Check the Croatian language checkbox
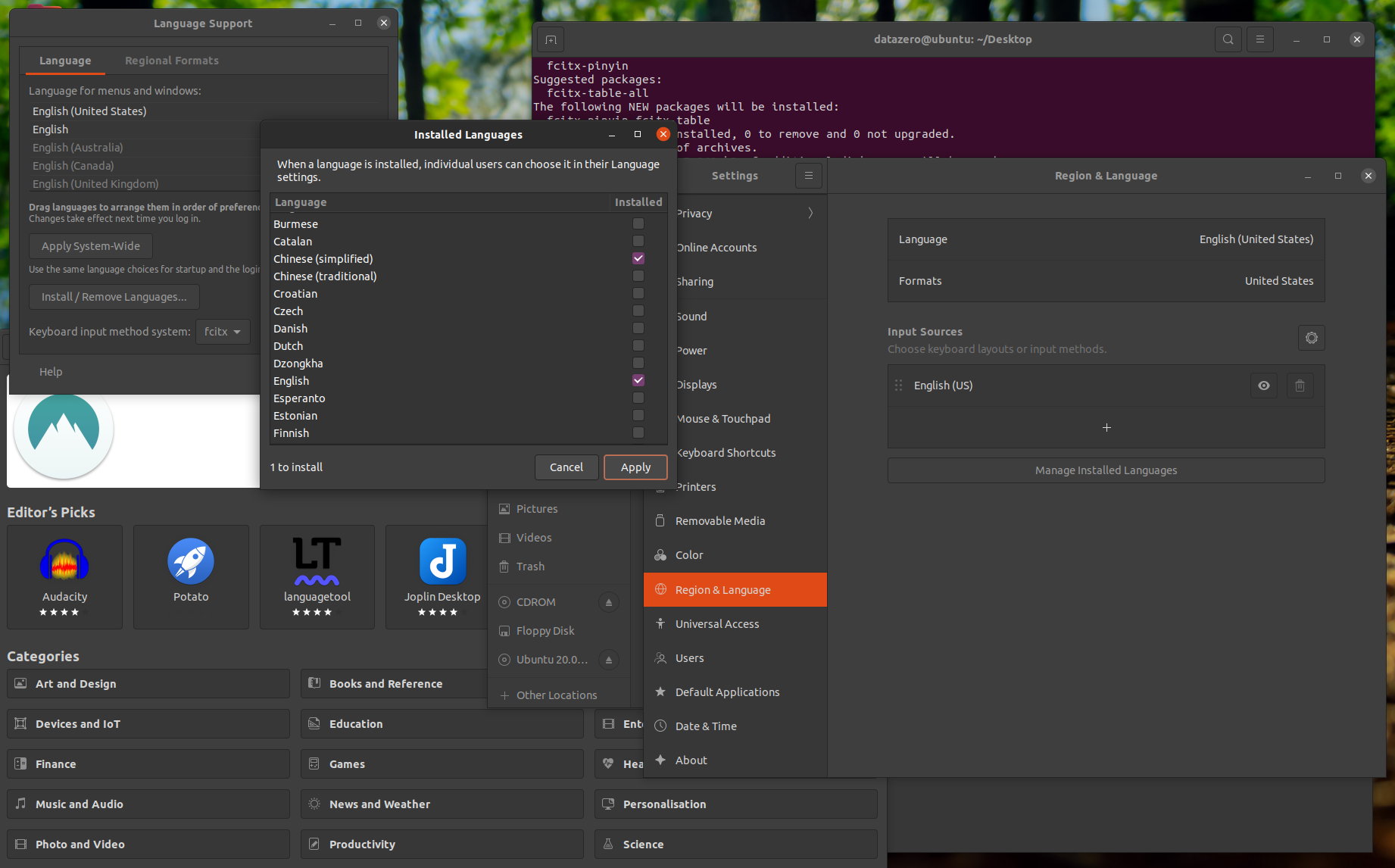This screenshot has height=868, width=1395. [638, 293]
